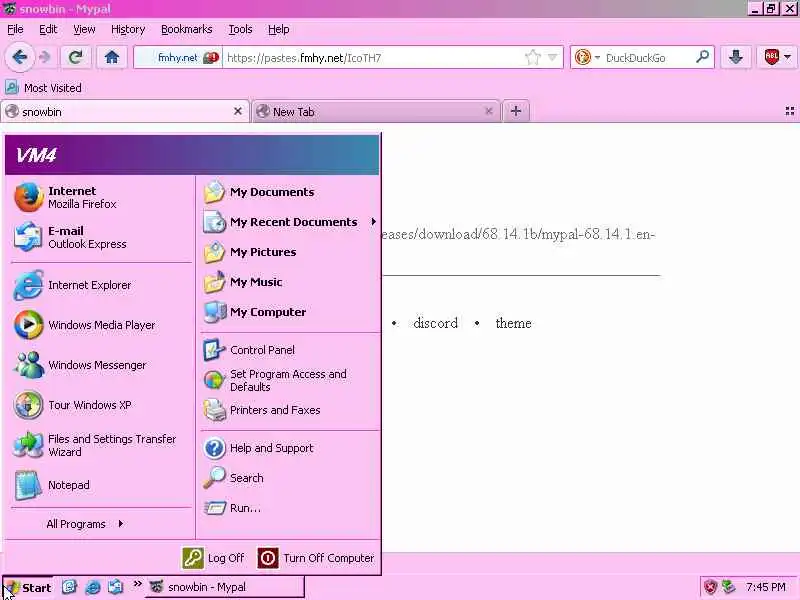Click the Start button
This screenshot has height=600, width=800.
[x=28, y=588]
